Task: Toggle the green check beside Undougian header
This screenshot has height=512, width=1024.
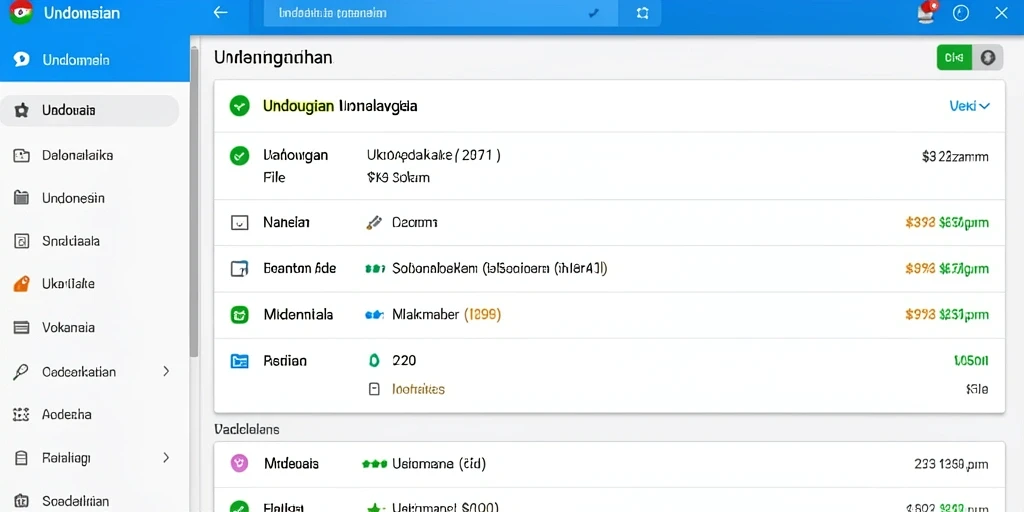Action: click(x=240, y=105)
